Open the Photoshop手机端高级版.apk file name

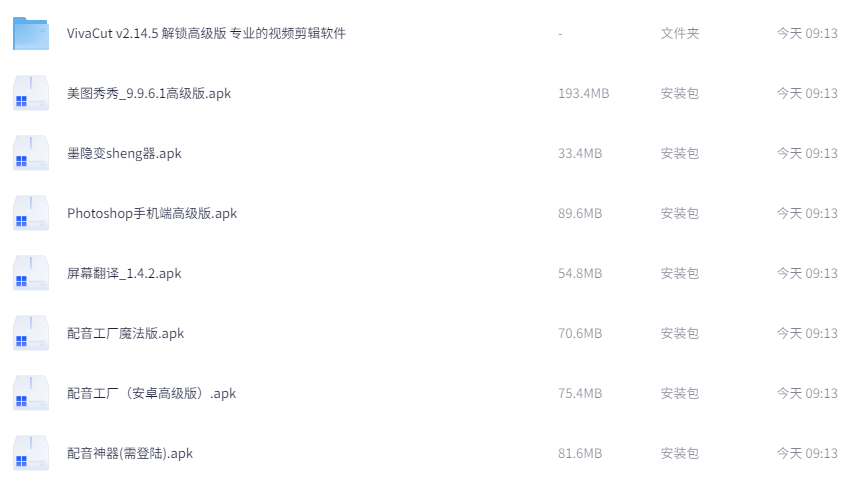point(152,214)
